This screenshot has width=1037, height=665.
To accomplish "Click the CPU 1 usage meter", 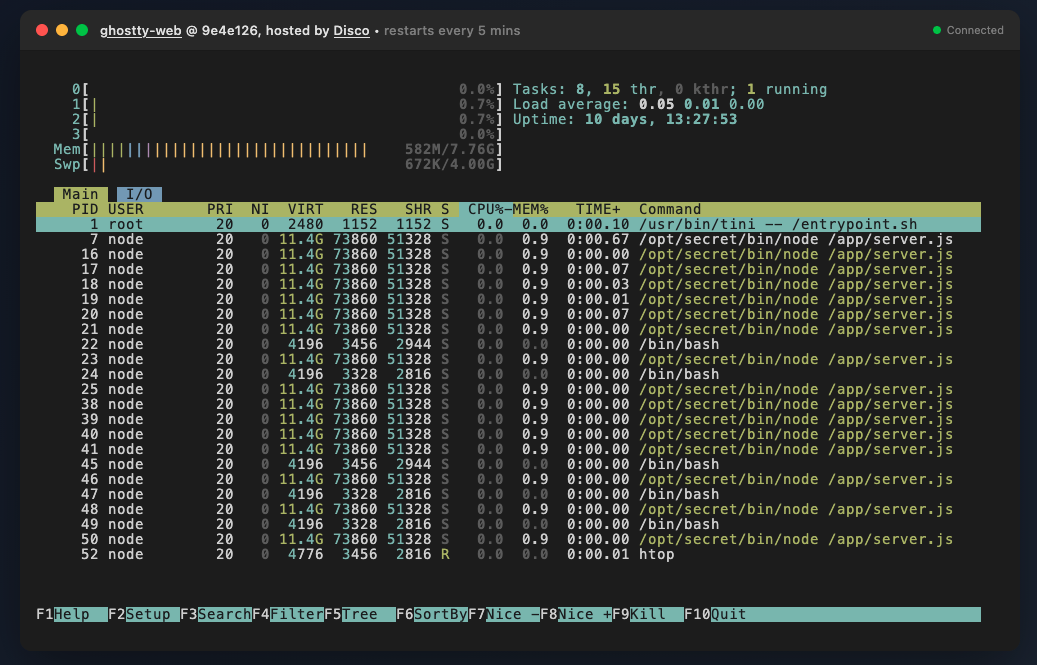I will [x=287, y=104].
